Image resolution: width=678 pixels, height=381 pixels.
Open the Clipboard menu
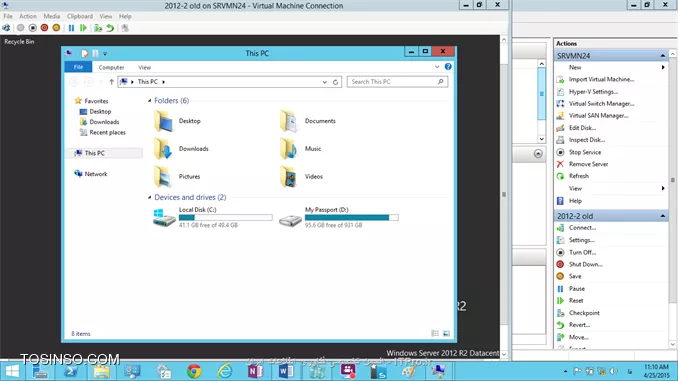click(80, 16)
